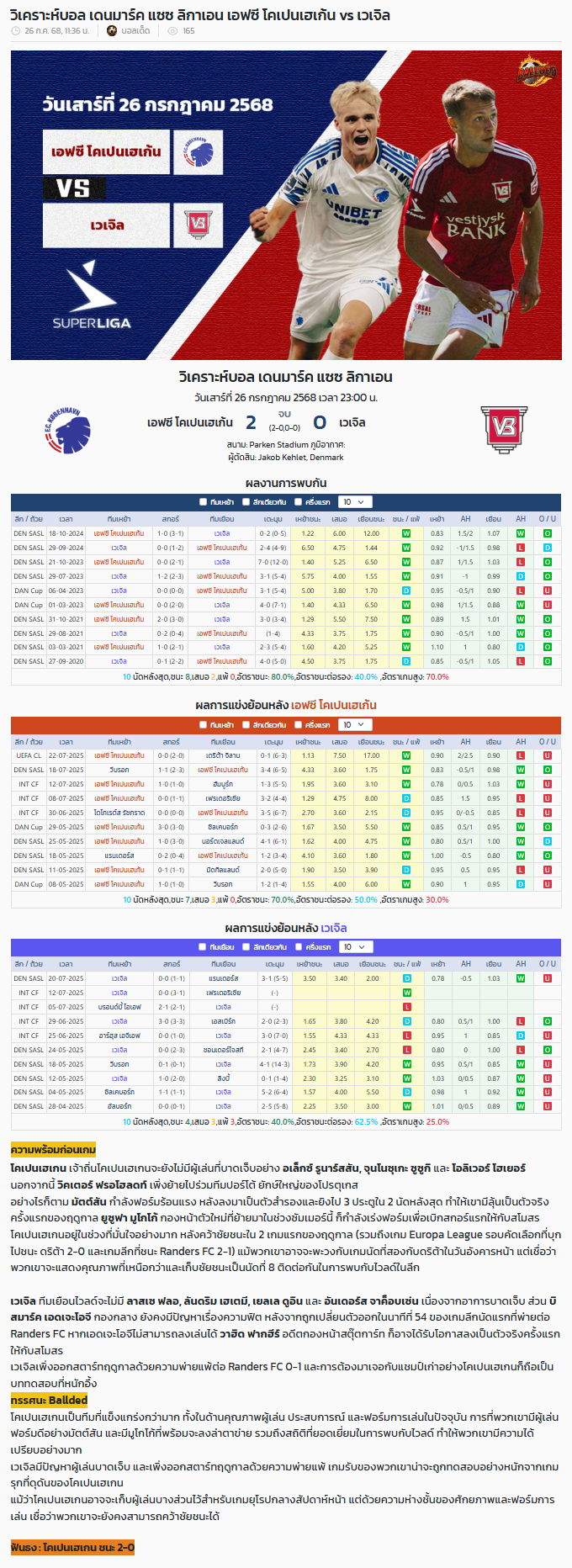Viewport: 572px width, 1568px height.
Task: Open โอโทรเซ็ล ร๊อทราด team link
Action: coord(119,813)
